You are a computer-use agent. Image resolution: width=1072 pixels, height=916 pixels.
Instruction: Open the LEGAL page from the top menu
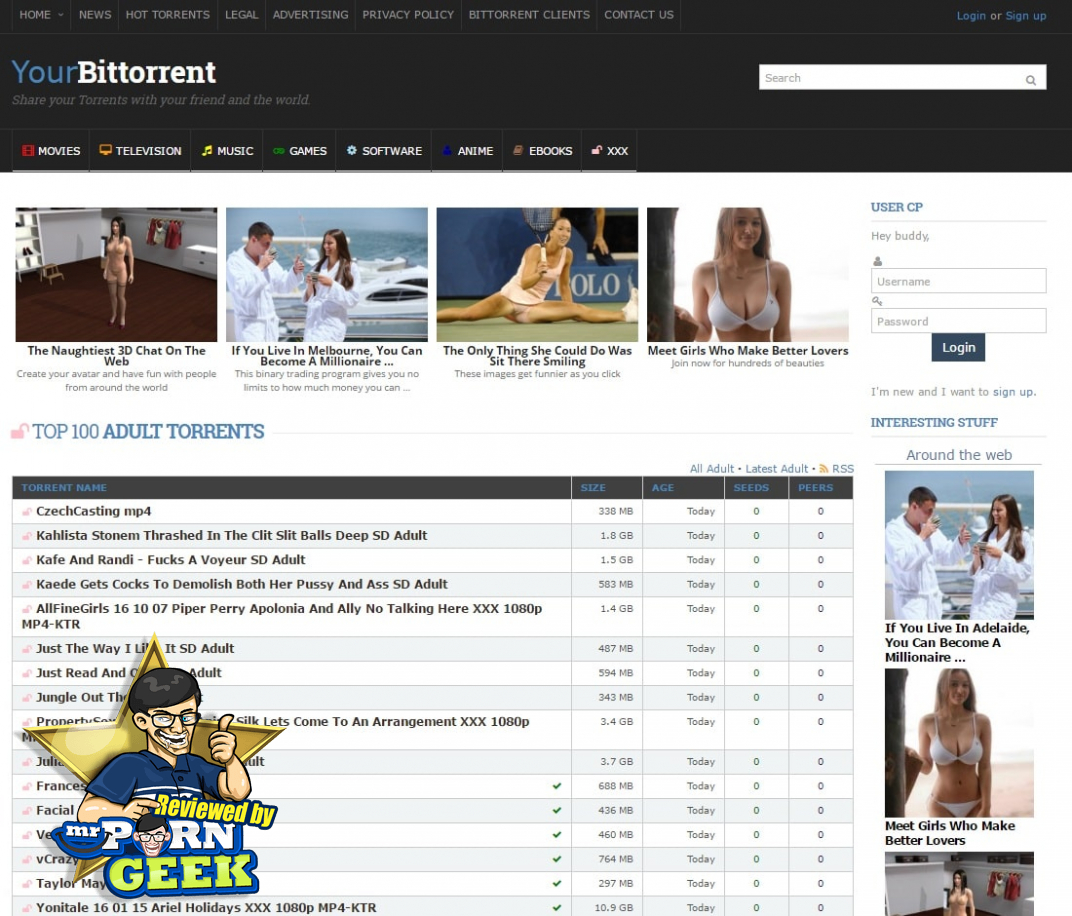[x=241, y=15]
